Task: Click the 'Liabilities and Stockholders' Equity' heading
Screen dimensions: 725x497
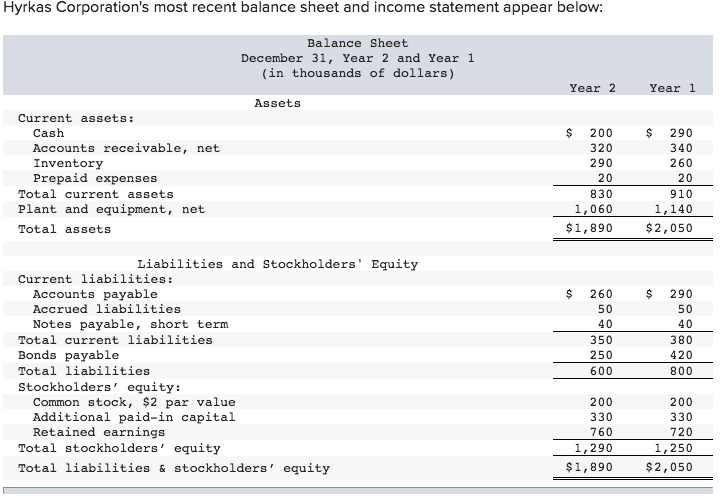Action: coord(277,264)
